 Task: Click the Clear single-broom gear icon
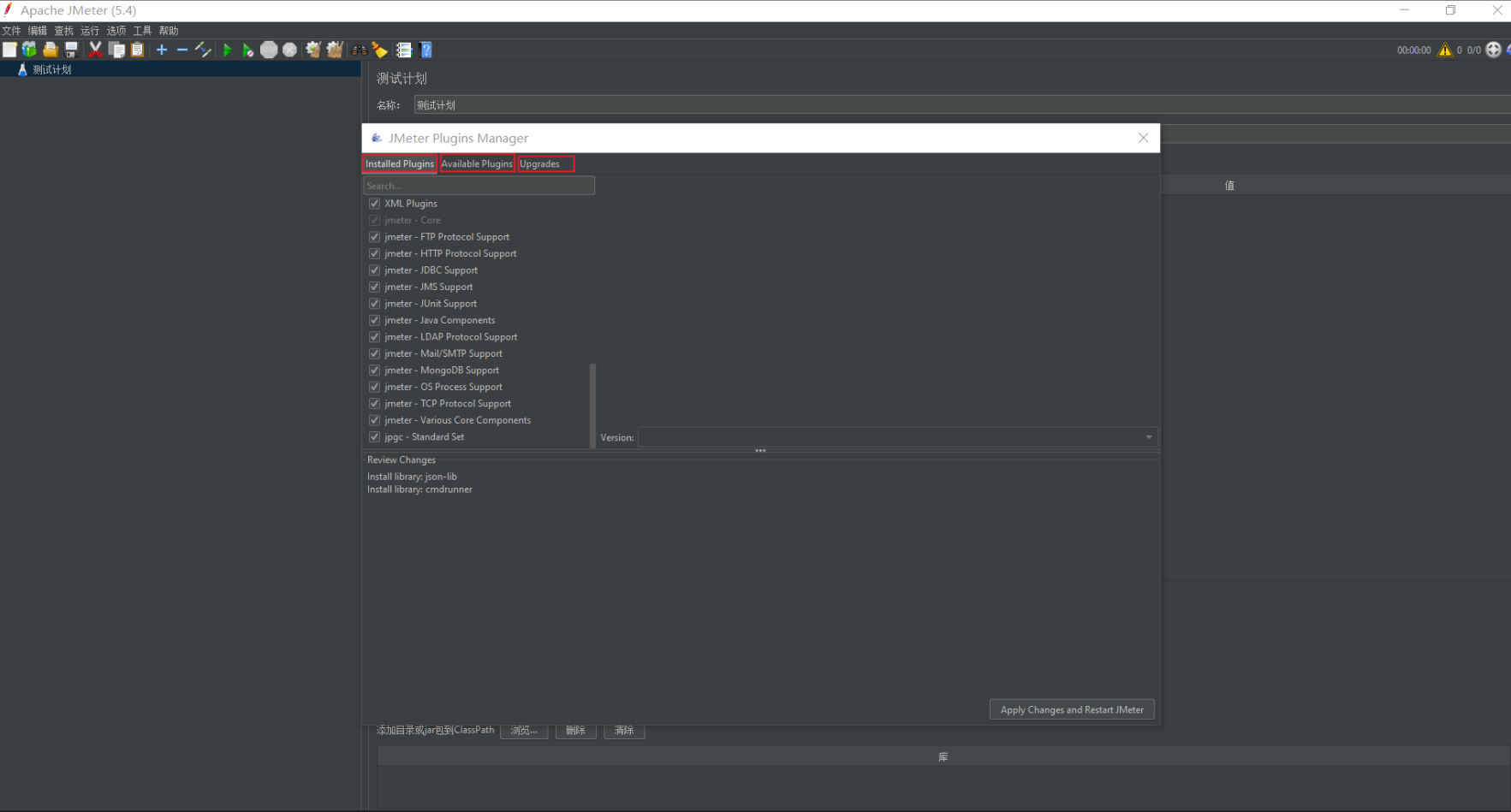[313, 50]
